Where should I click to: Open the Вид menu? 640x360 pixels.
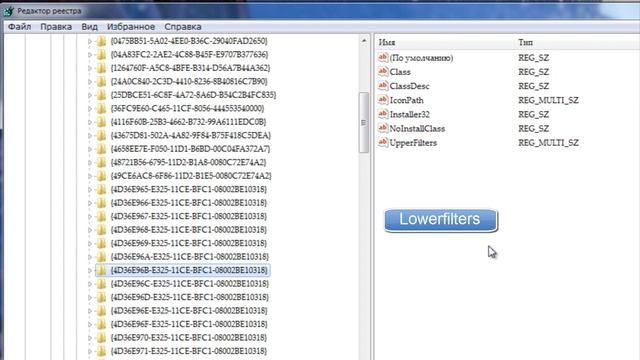[89, 27]
